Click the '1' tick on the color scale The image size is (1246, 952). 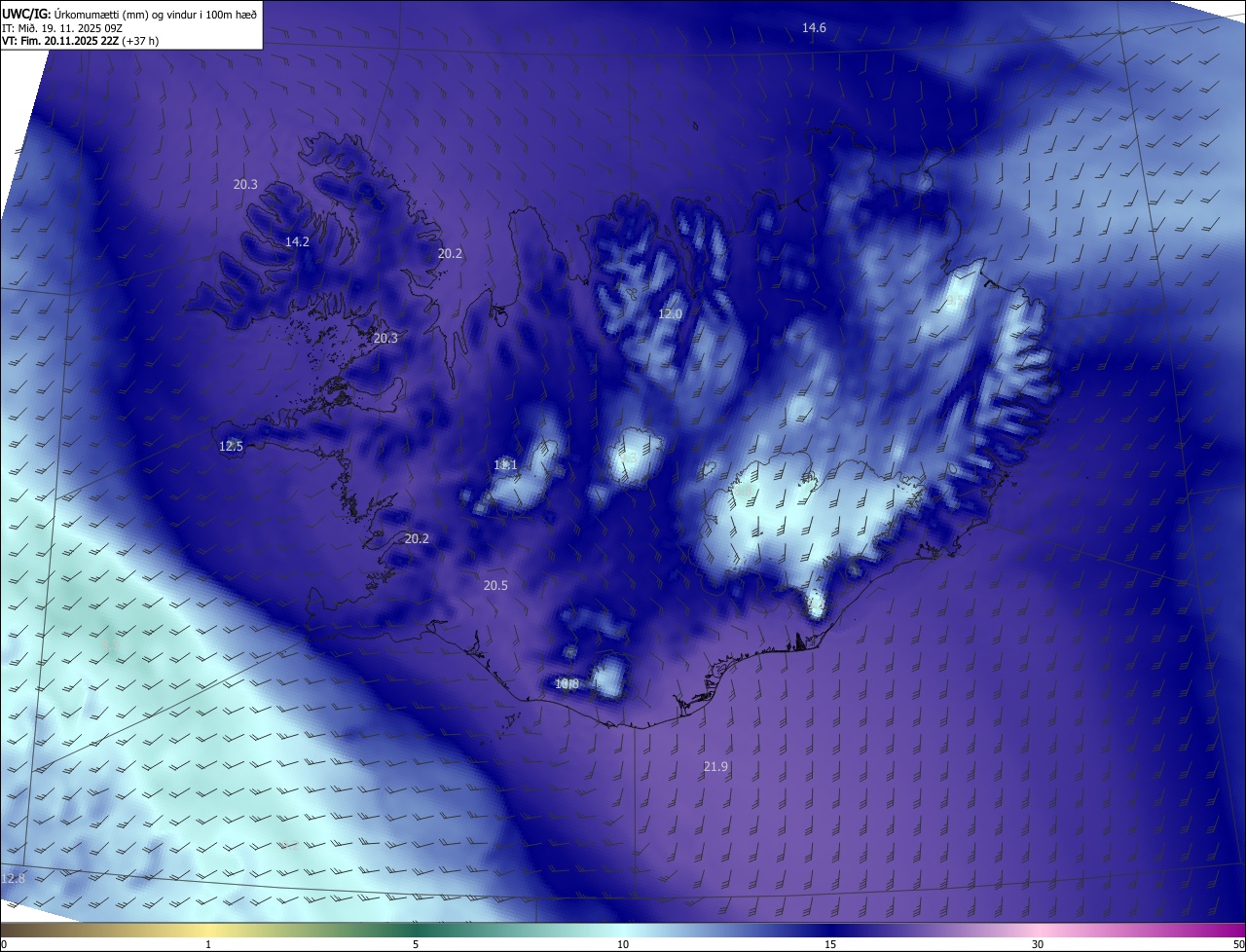(208, 944)
